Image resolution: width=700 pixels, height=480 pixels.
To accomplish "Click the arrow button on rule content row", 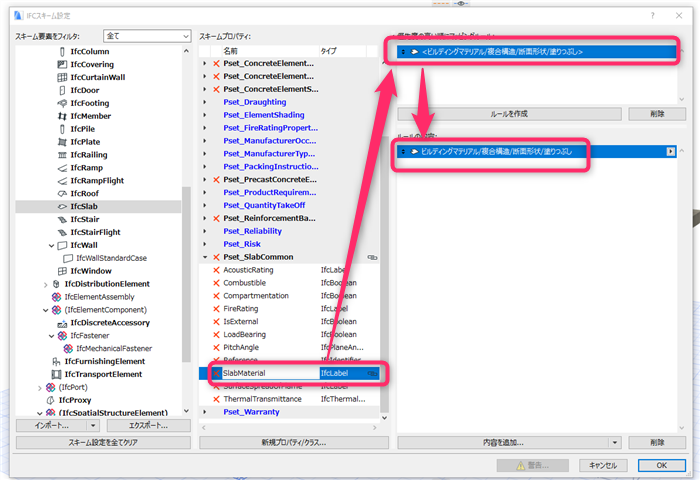I will [671, 152].
